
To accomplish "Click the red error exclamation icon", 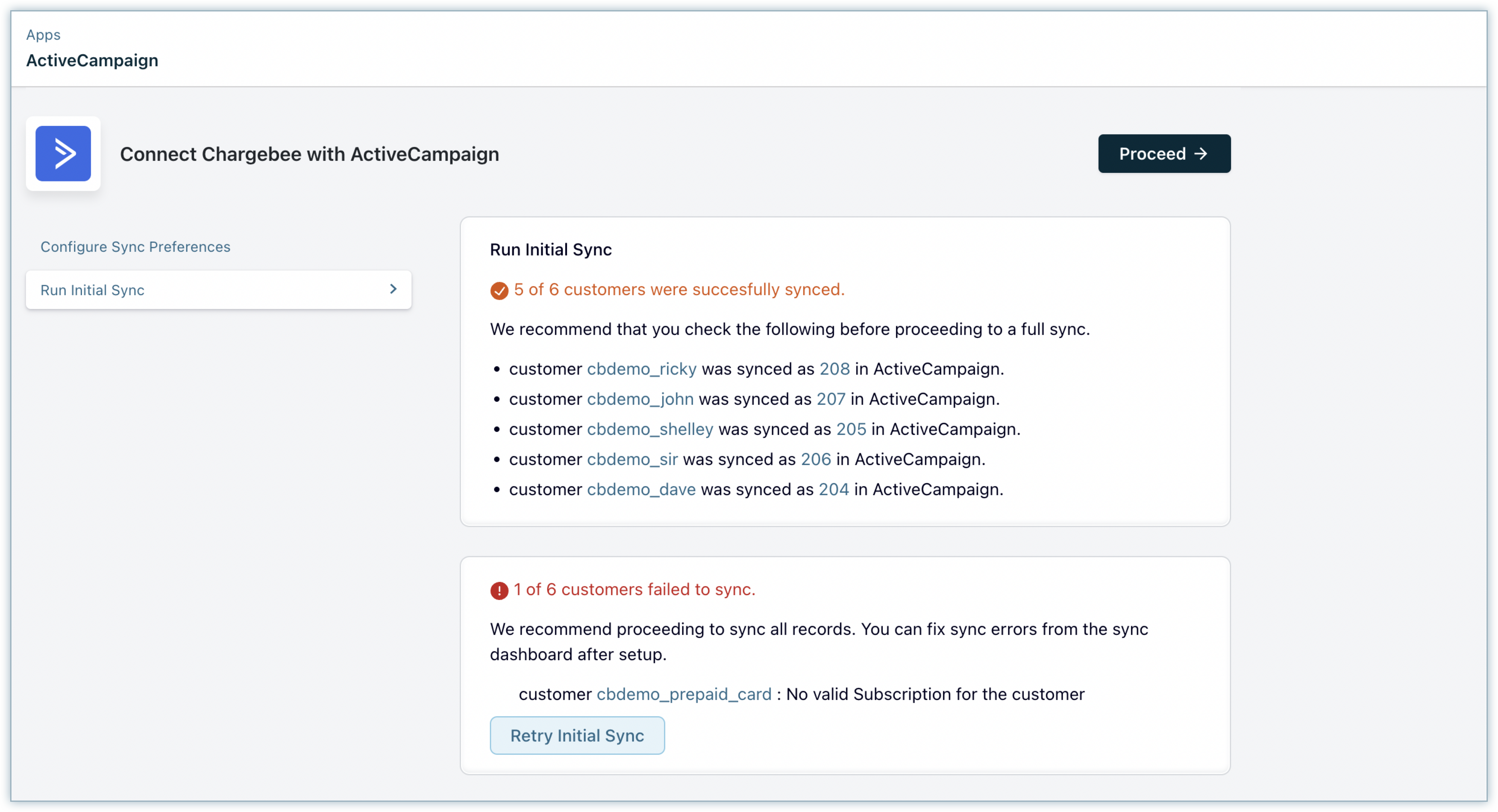I will [x=499, y=591].
